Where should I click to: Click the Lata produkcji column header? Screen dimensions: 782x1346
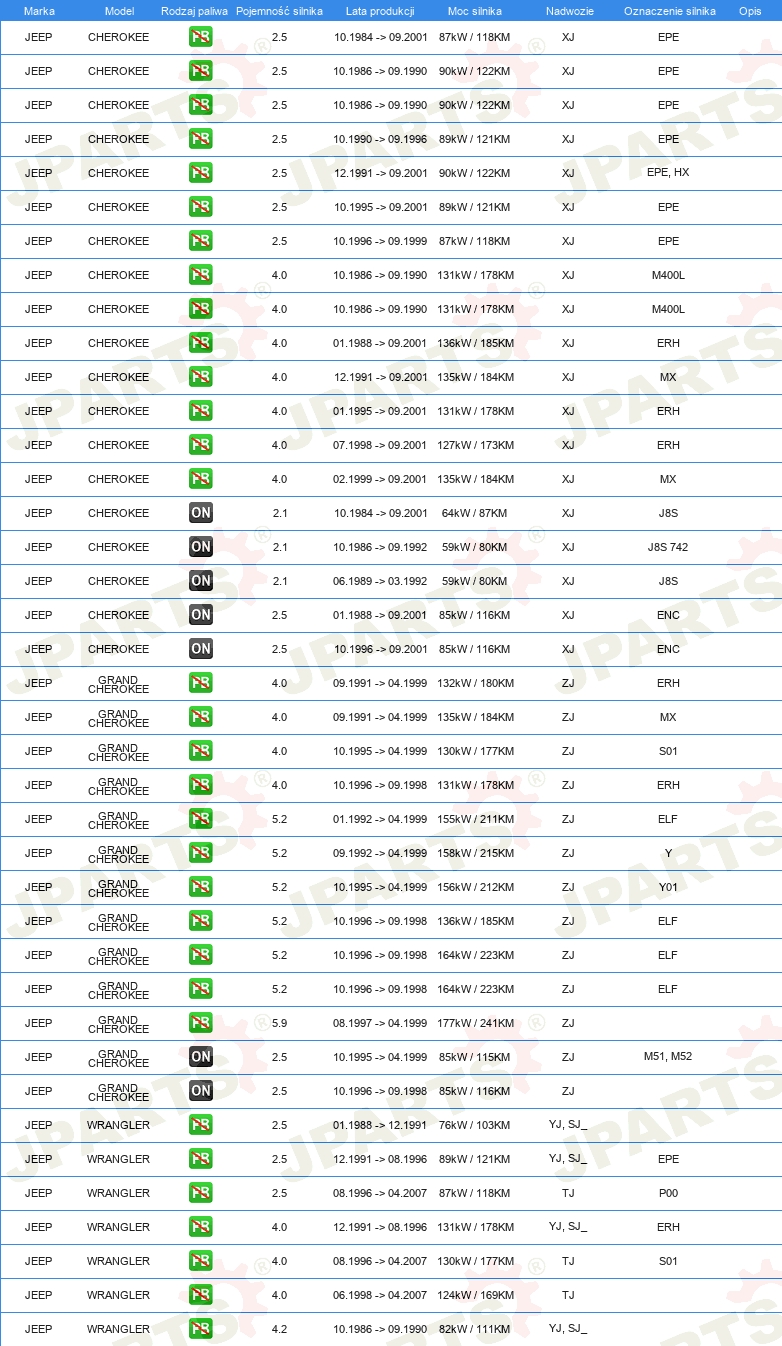pyautogui.click(x=380, y=11)
